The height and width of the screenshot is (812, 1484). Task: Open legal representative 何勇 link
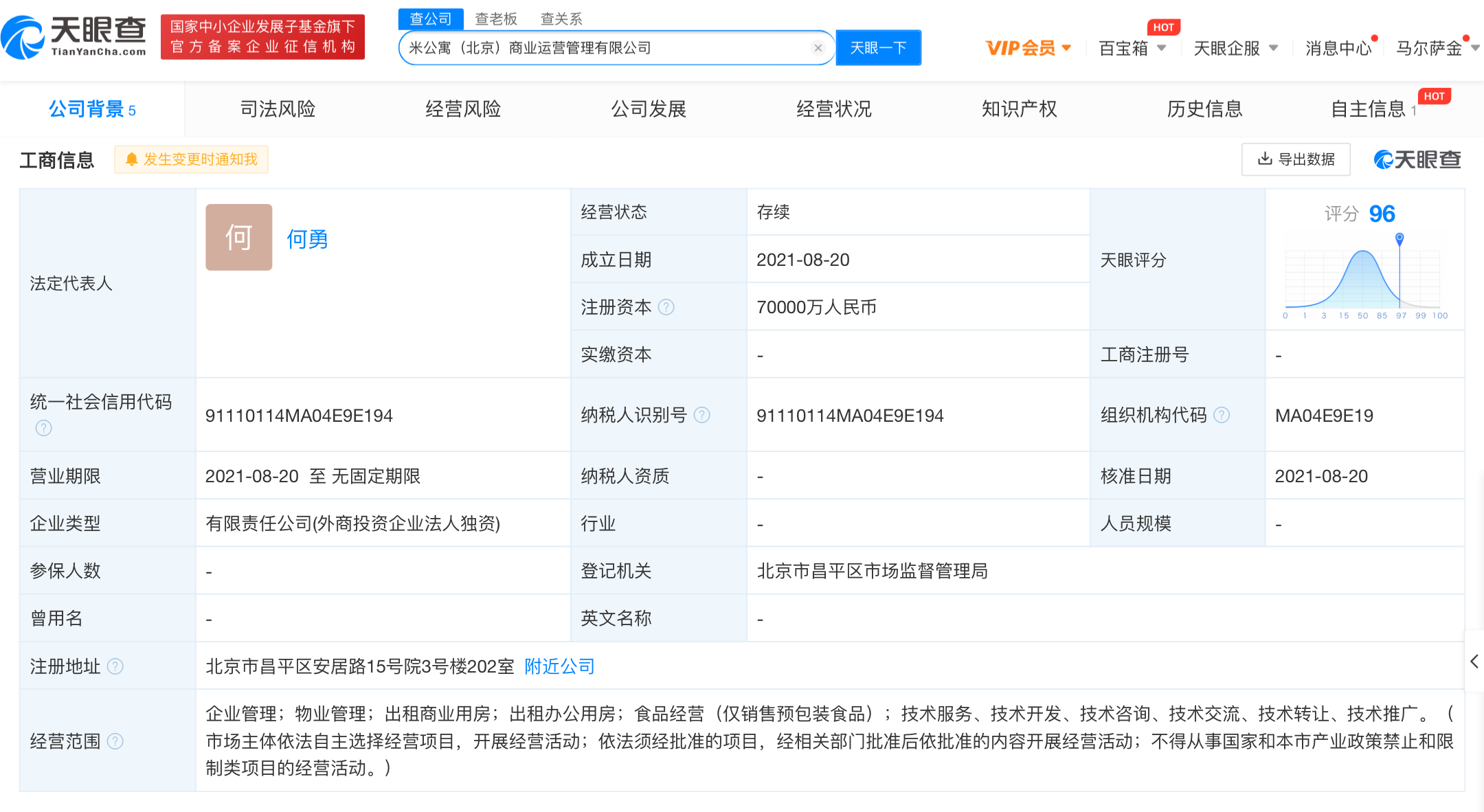pyautogui.click(x=307, y=239)
